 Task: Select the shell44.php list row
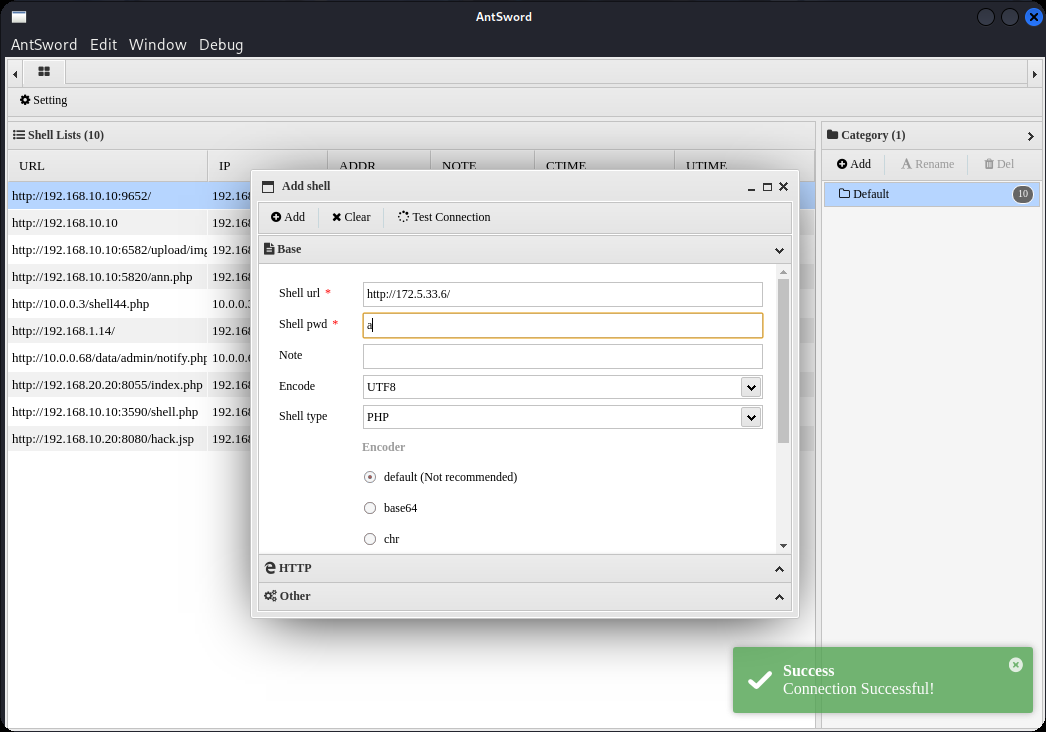point(80,304)
